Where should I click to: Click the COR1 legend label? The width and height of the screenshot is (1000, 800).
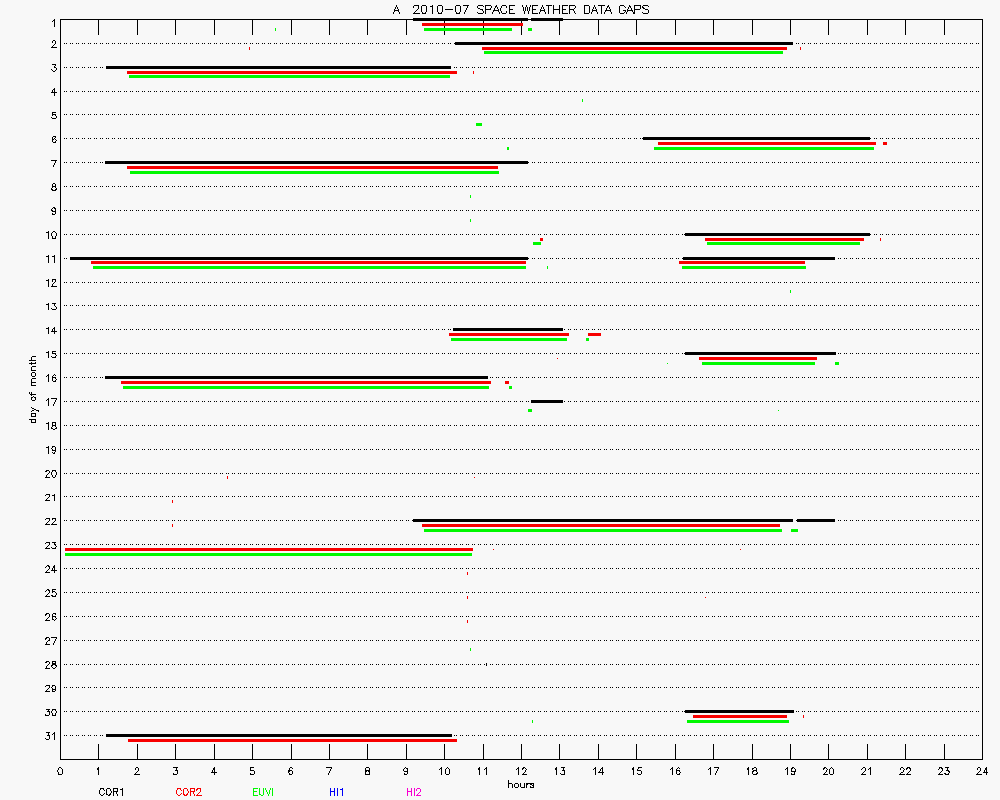point(111,792)
